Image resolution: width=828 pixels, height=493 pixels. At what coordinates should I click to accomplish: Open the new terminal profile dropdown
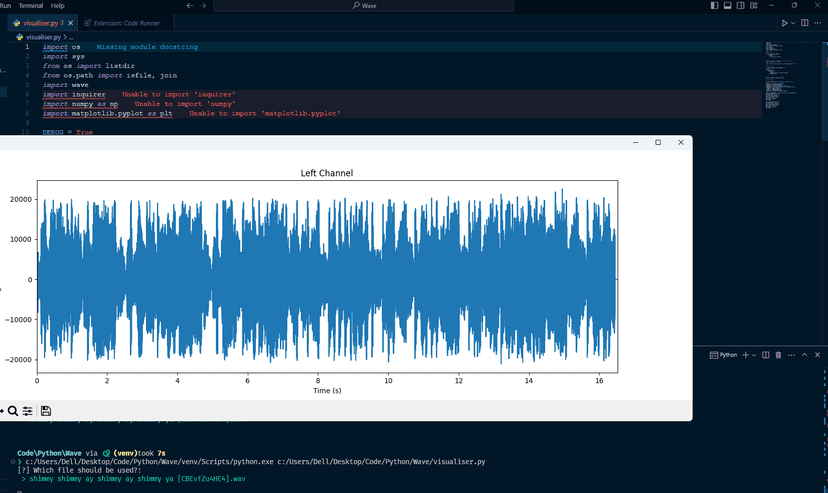[x=754, y=355]
